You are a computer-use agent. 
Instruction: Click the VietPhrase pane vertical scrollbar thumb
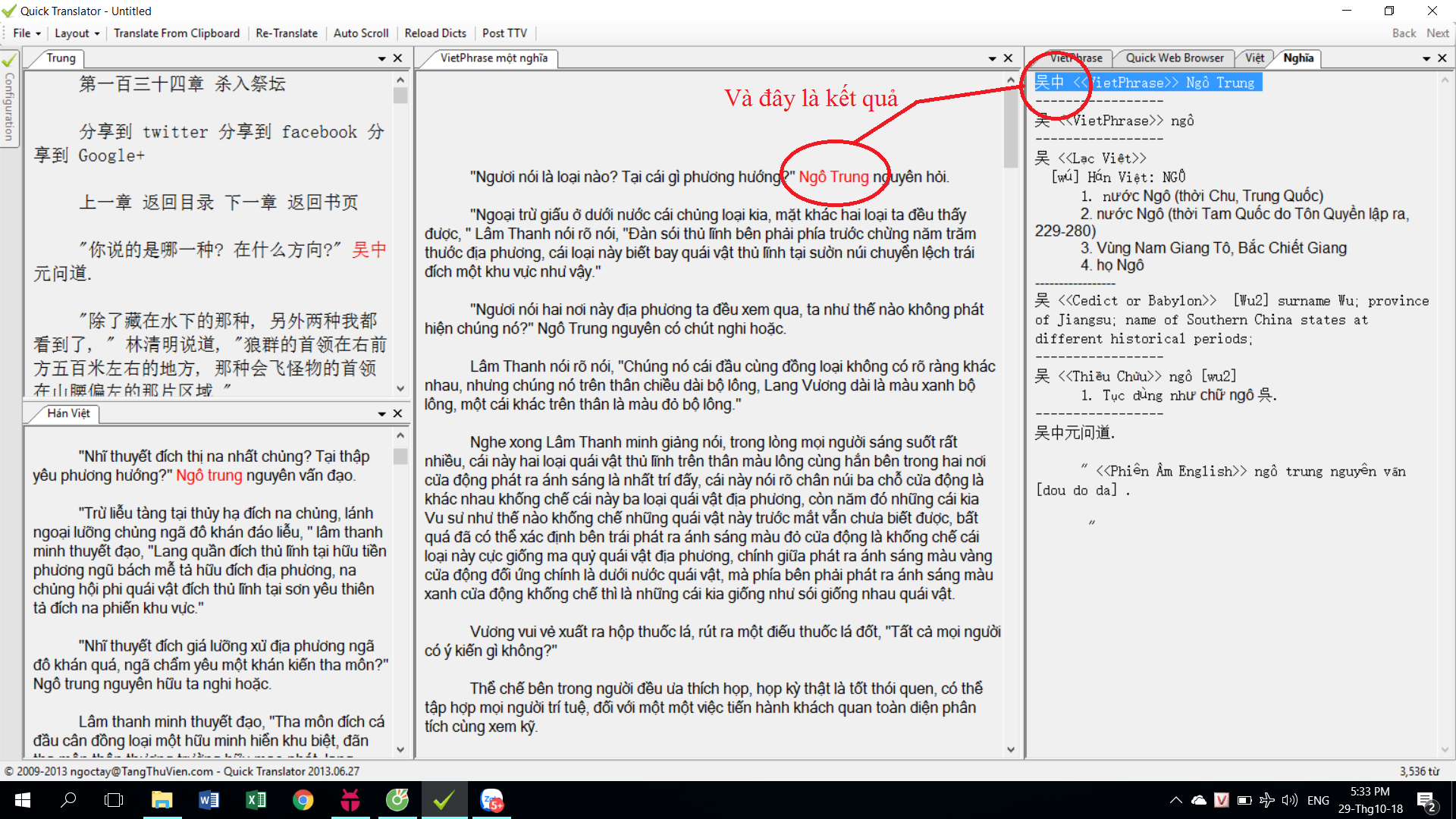click(1010, 129)
